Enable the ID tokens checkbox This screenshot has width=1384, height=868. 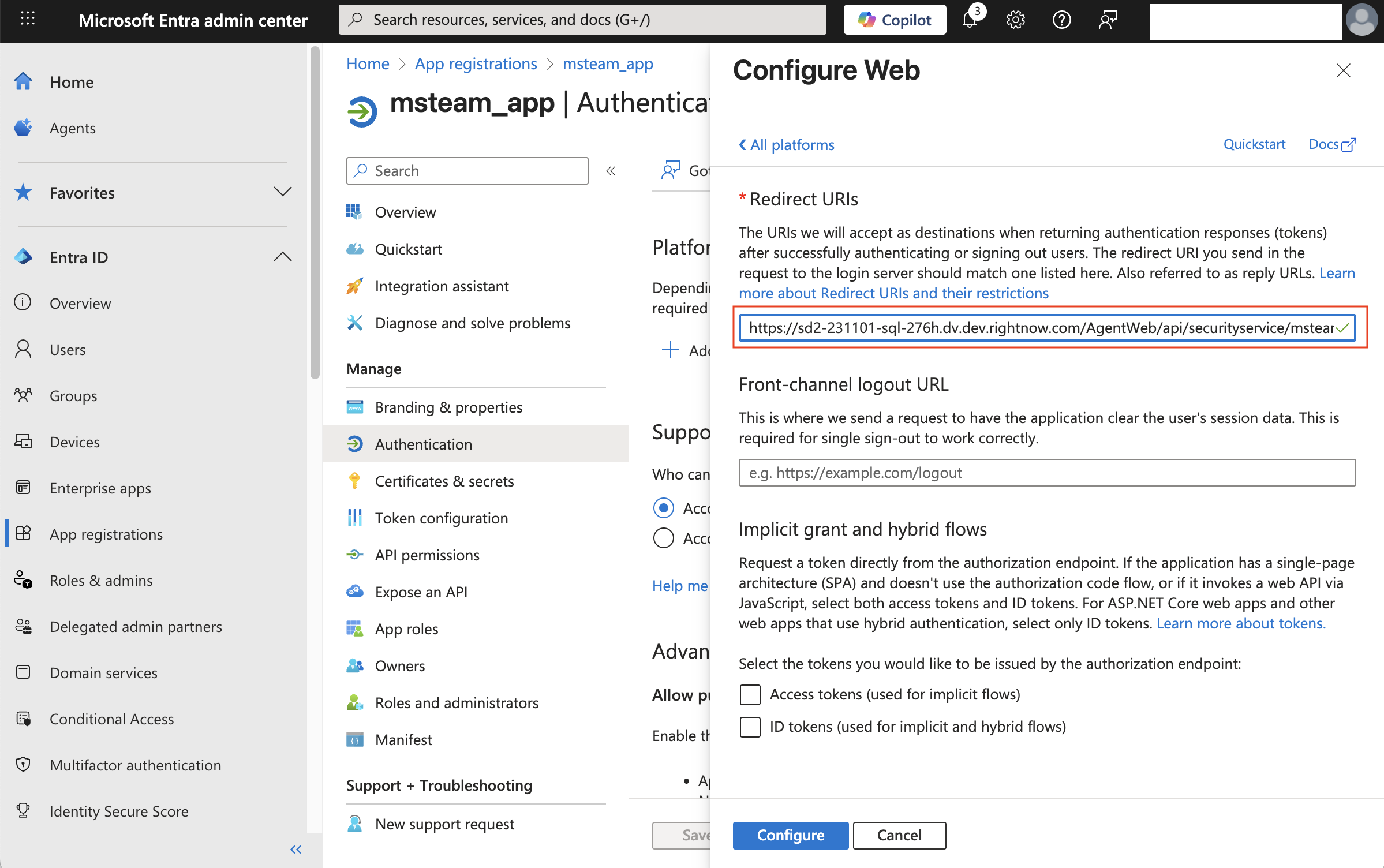(750, 727)
